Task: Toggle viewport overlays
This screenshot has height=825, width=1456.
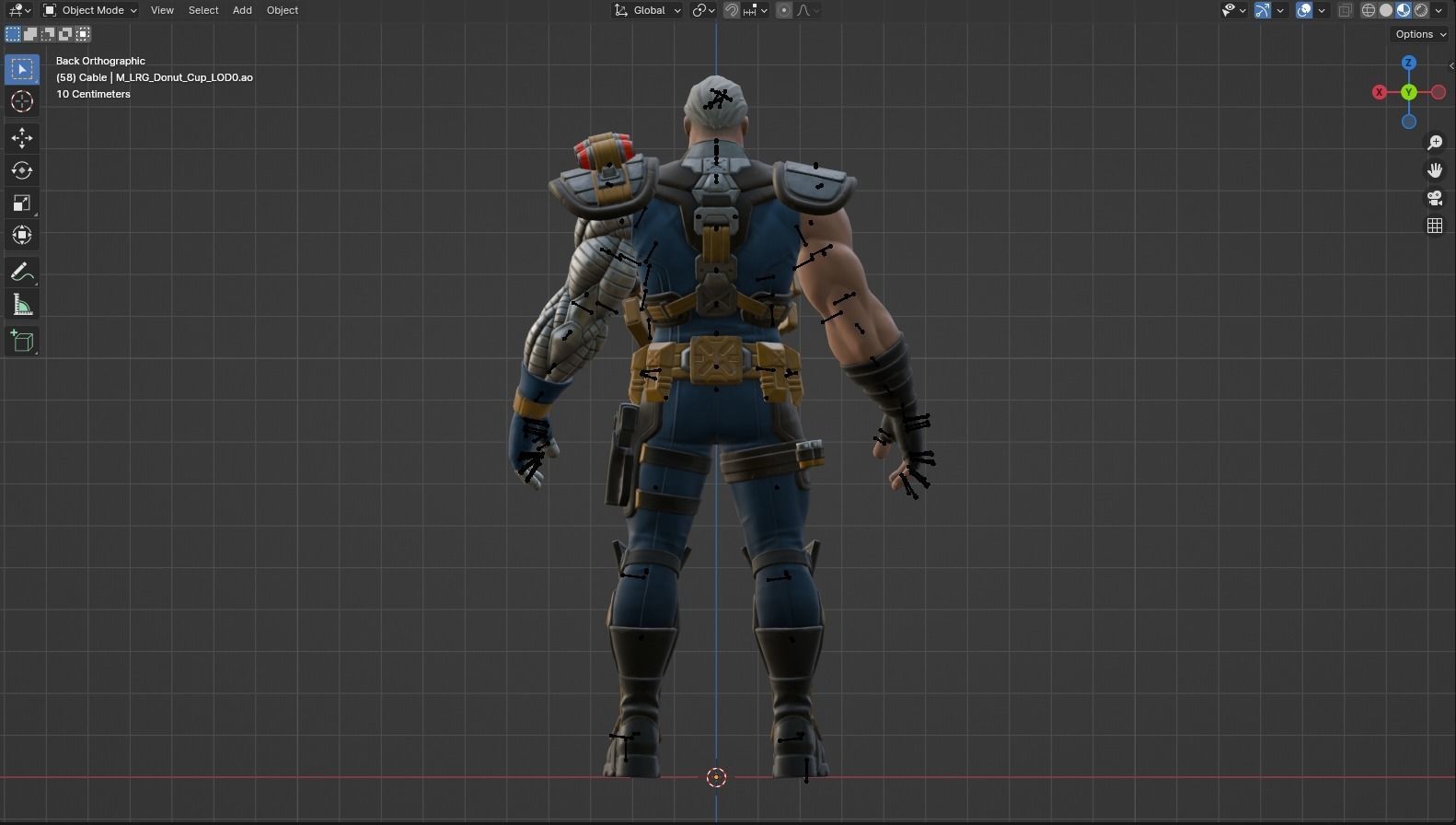Action: tap(1304, 10)
